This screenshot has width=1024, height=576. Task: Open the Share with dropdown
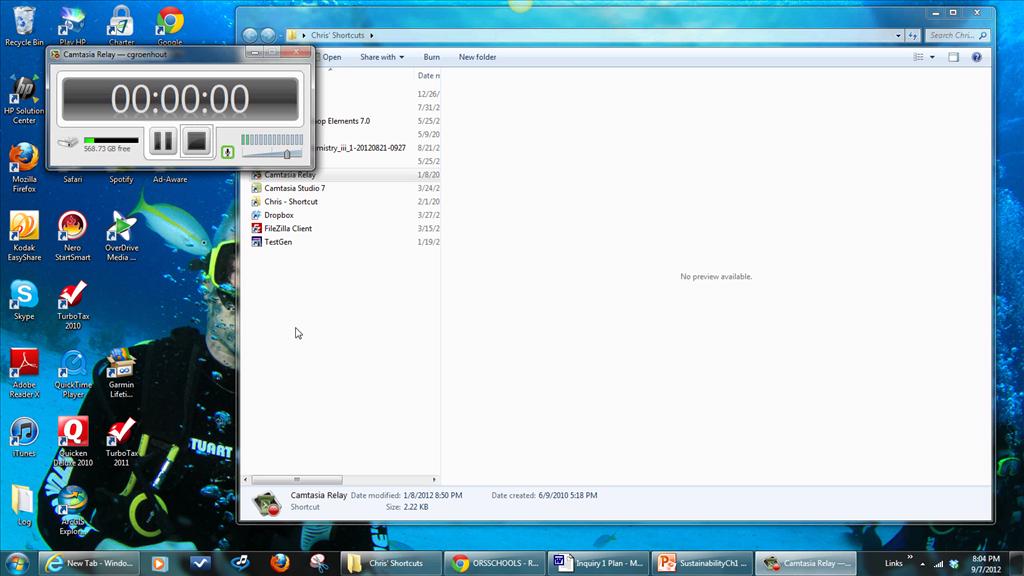pos(382,57)
